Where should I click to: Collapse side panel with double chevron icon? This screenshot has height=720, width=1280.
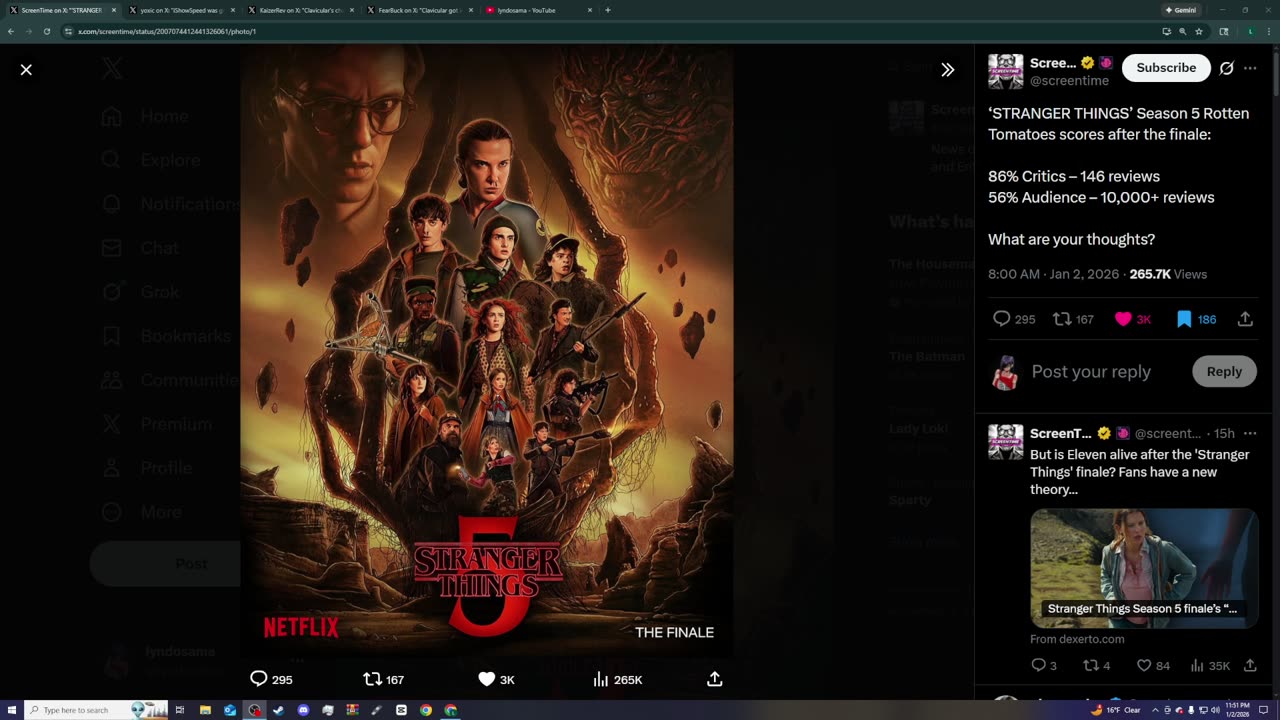[x=947, y=70]
